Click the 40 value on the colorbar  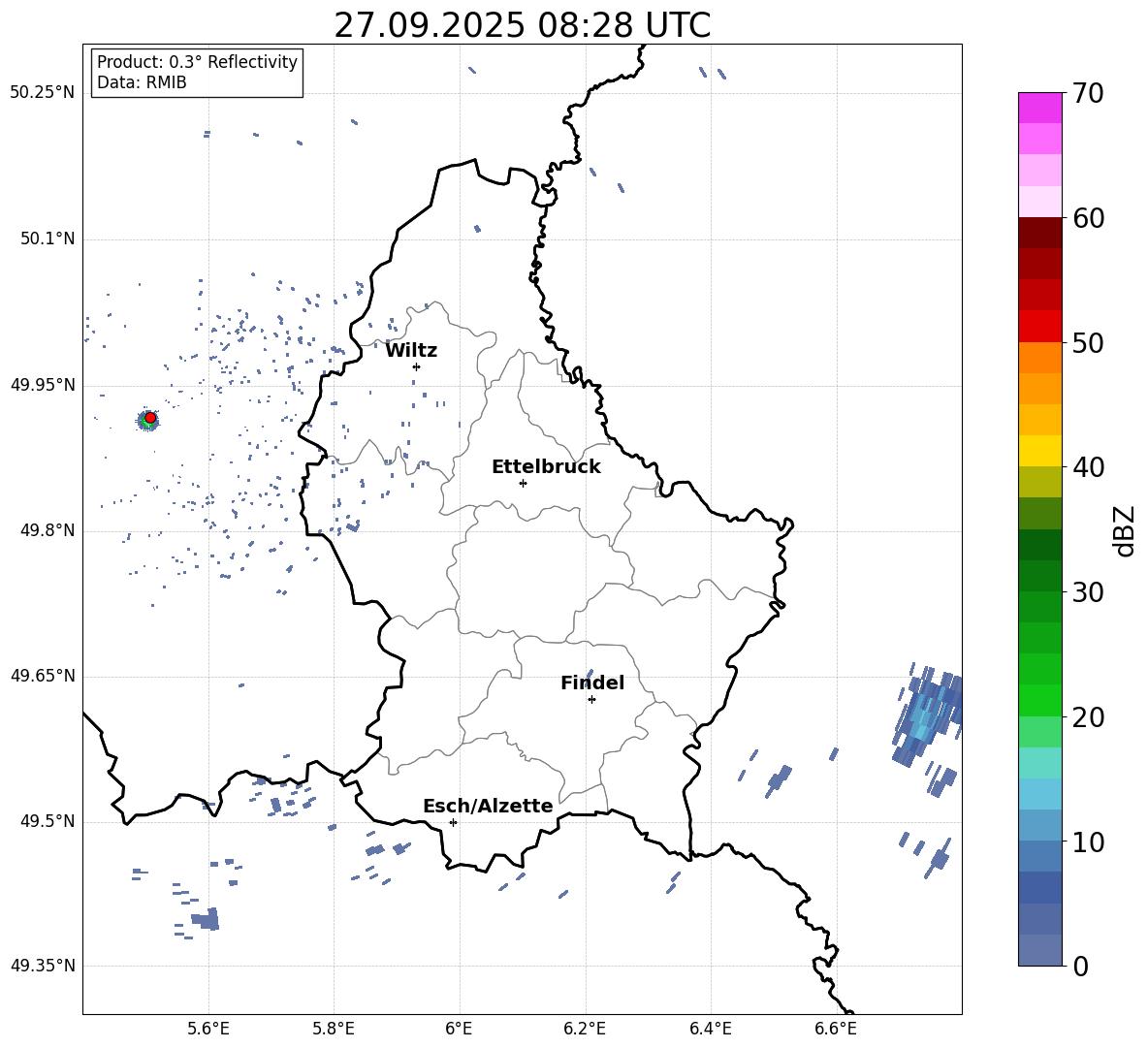[x=1088, y=467]
